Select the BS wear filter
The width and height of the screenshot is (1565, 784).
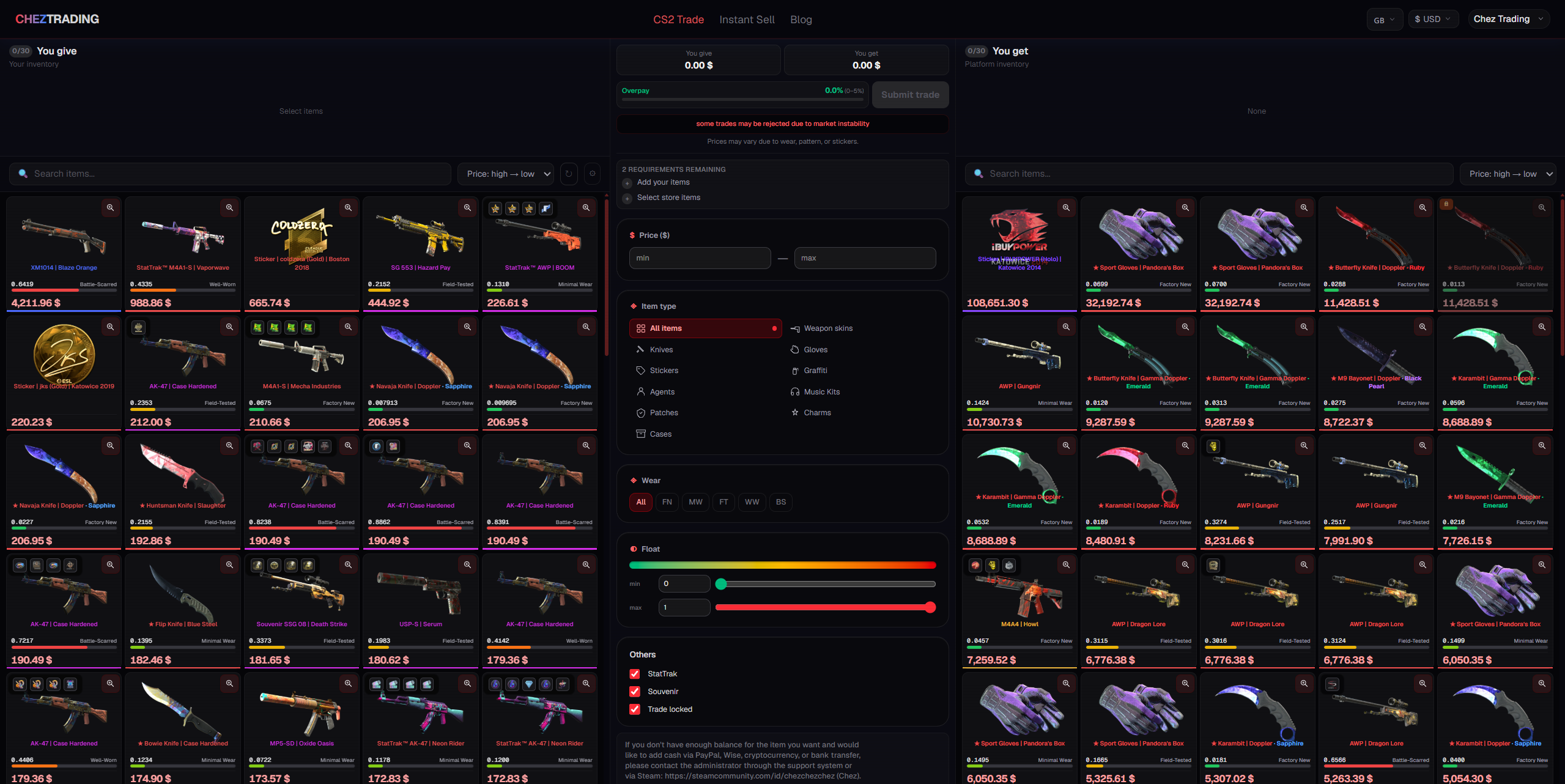781,502
